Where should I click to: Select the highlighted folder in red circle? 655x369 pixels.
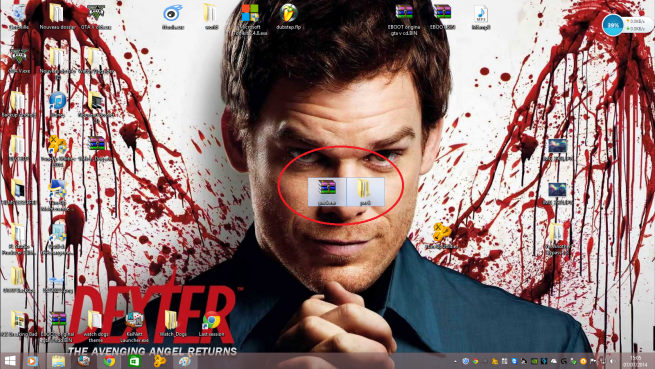point(365,192)
